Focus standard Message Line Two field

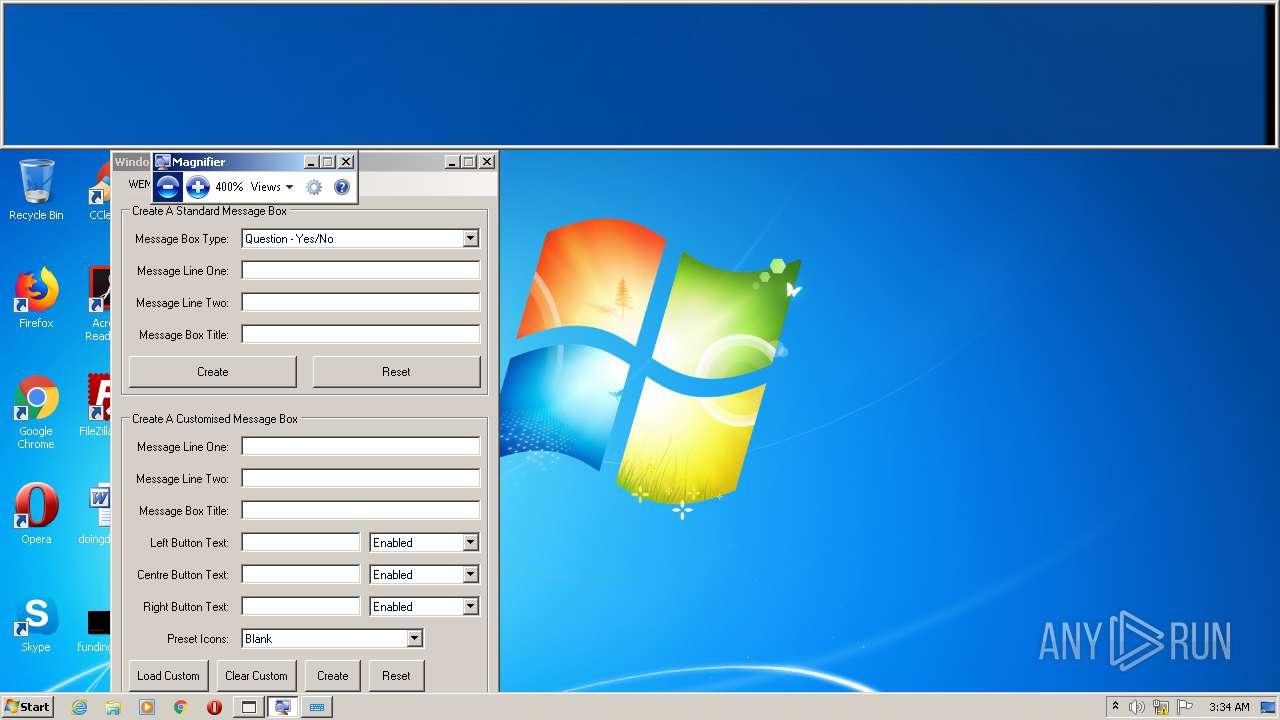[361, 302]
